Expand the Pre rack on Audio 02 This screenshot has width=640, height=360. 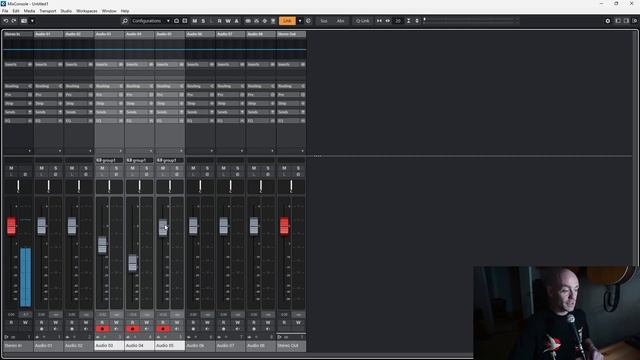(79, 95)
